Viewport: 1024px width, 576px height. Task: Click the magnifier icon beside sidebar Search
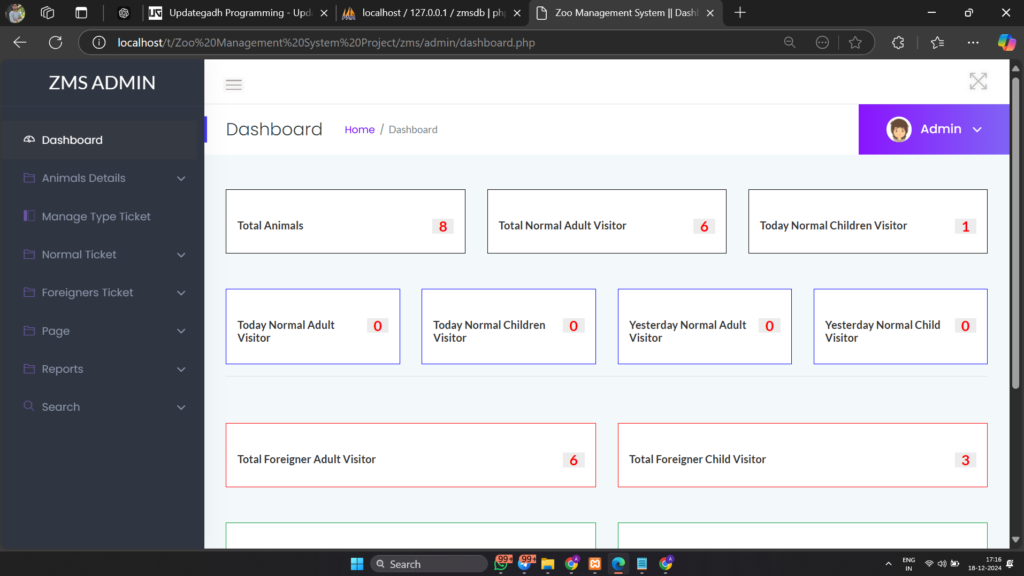pyautogui.click(x=29, y=406)
